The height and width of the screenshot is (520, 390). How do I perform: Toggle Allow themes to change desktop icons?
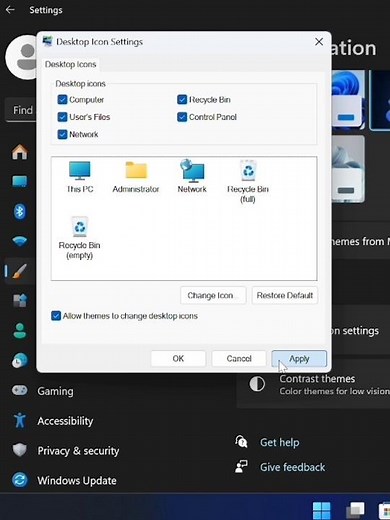(x=56, y=316)
